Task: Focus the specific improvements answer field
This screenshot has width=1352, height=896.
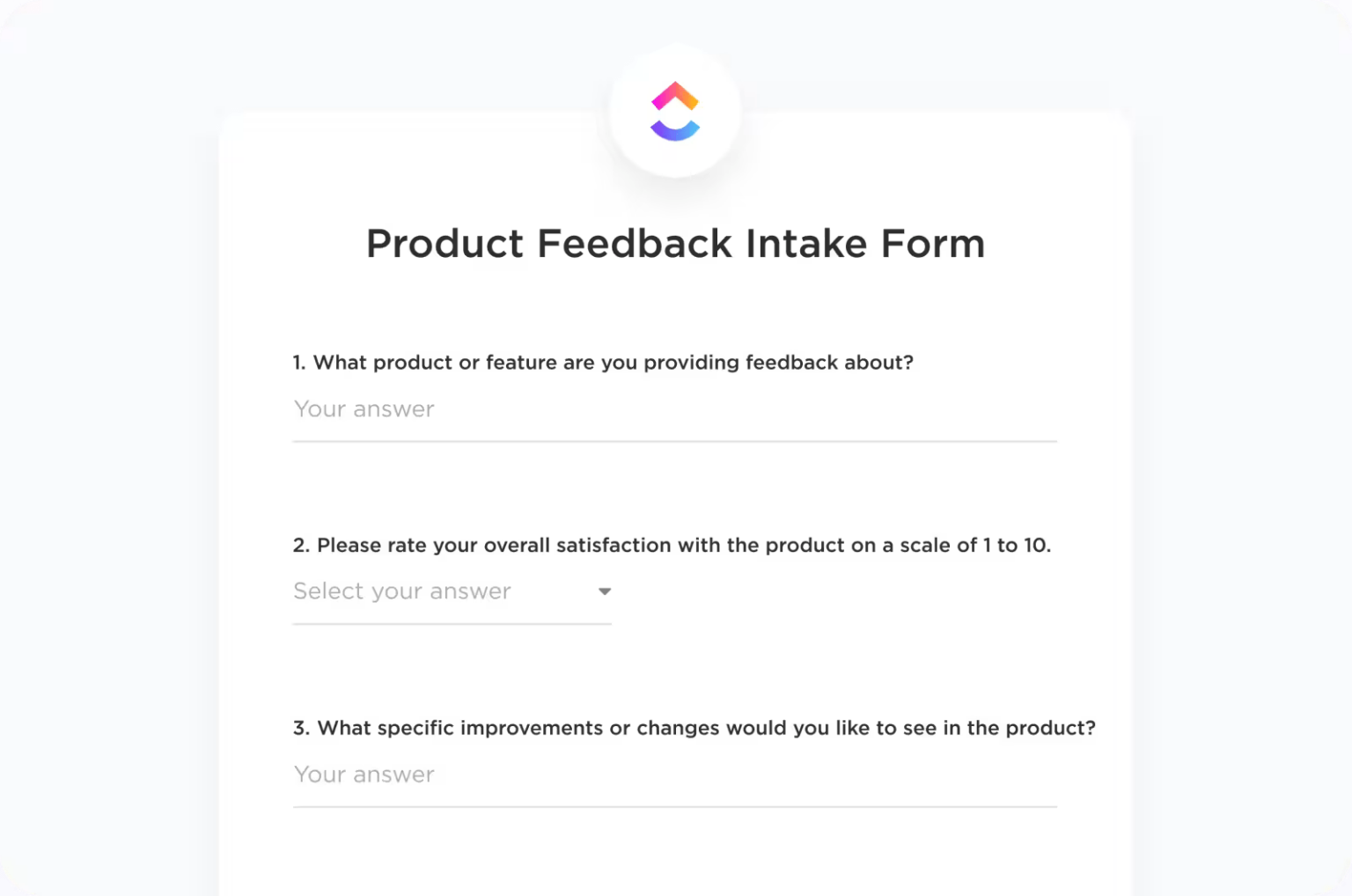Action: (x=674, y=775)
